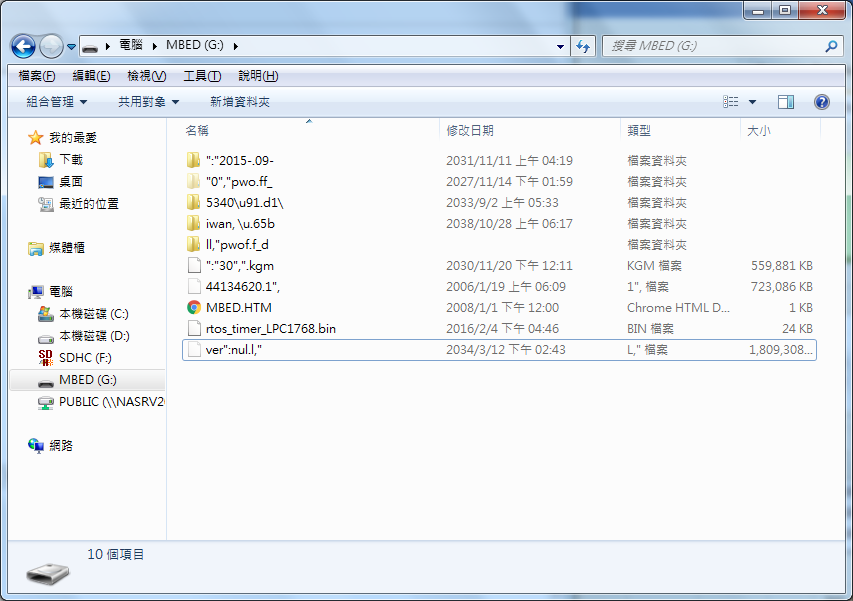Toggle the preview pane button
The image size is (853, 601).
tap(786, 102)
